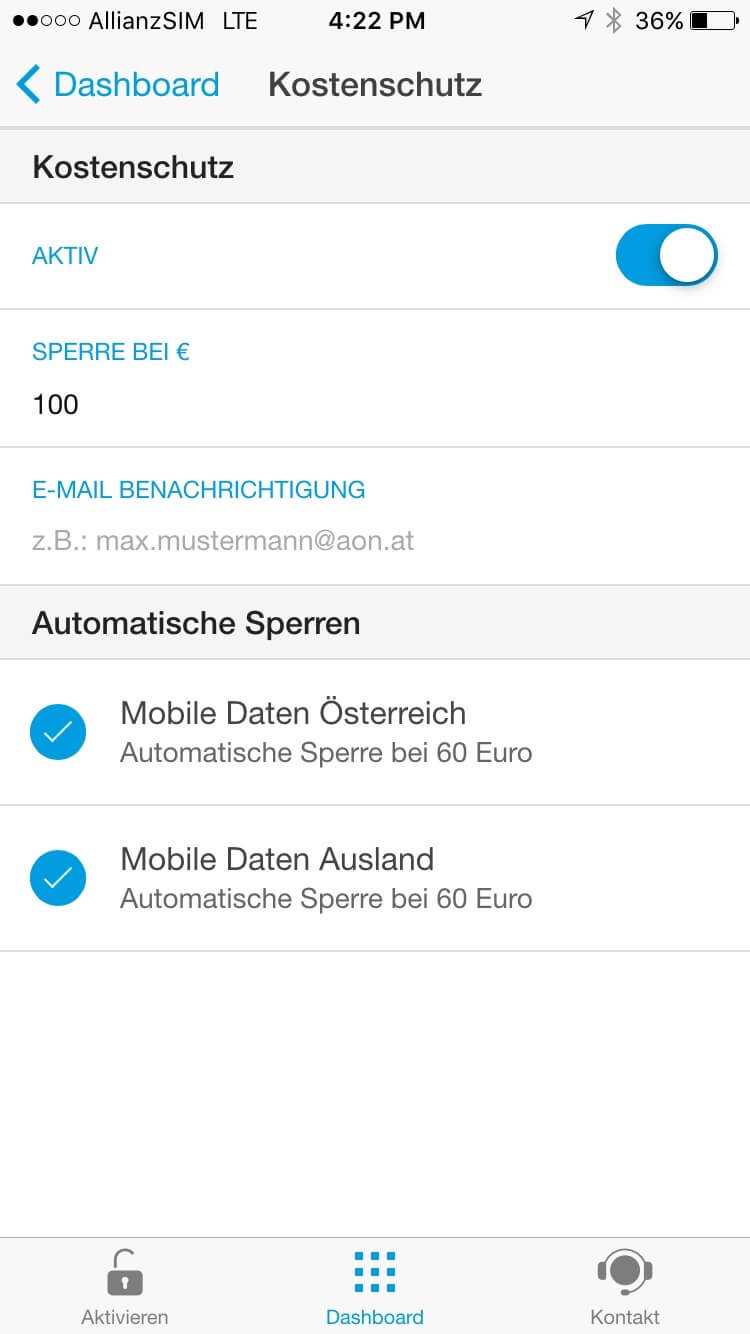This screenshot has width=750, height=1334.
Task: Tap the back chevron icon
Action: click(28, 84)
